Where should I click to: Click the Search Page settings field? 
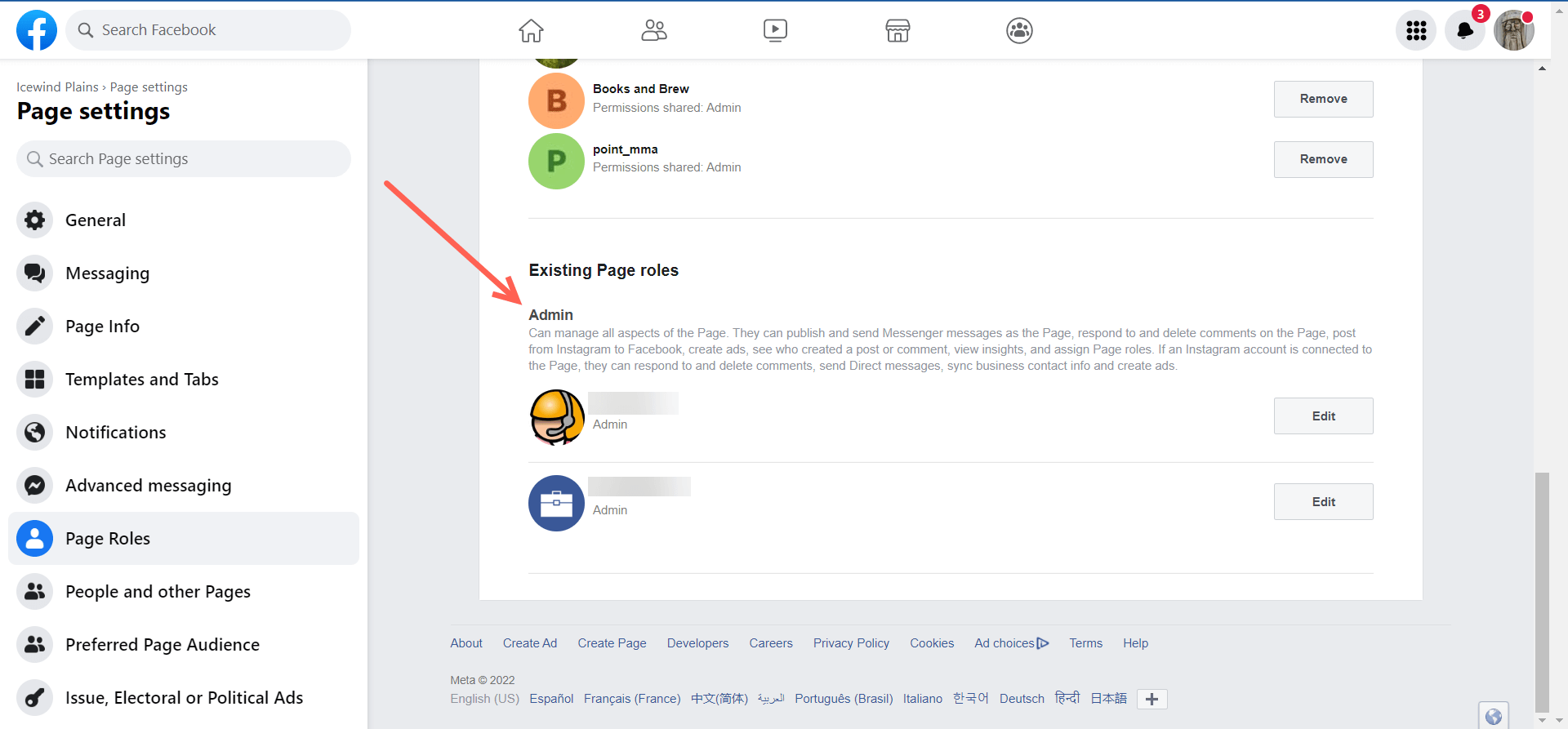coord(184,159)
